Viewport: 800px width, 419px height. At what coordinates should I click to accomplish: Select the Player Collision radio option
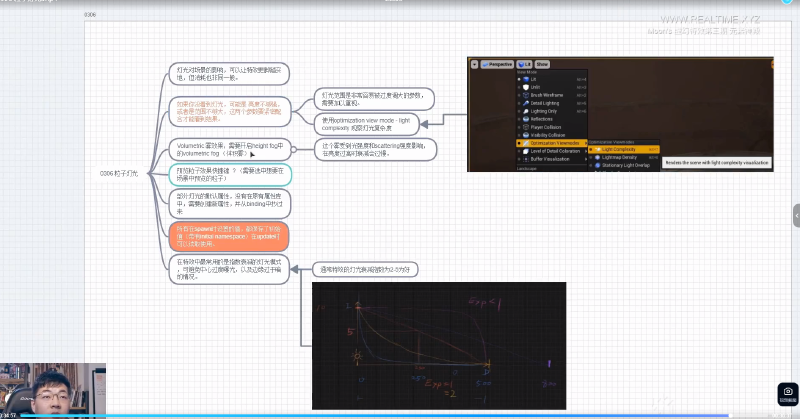point(519,127)
